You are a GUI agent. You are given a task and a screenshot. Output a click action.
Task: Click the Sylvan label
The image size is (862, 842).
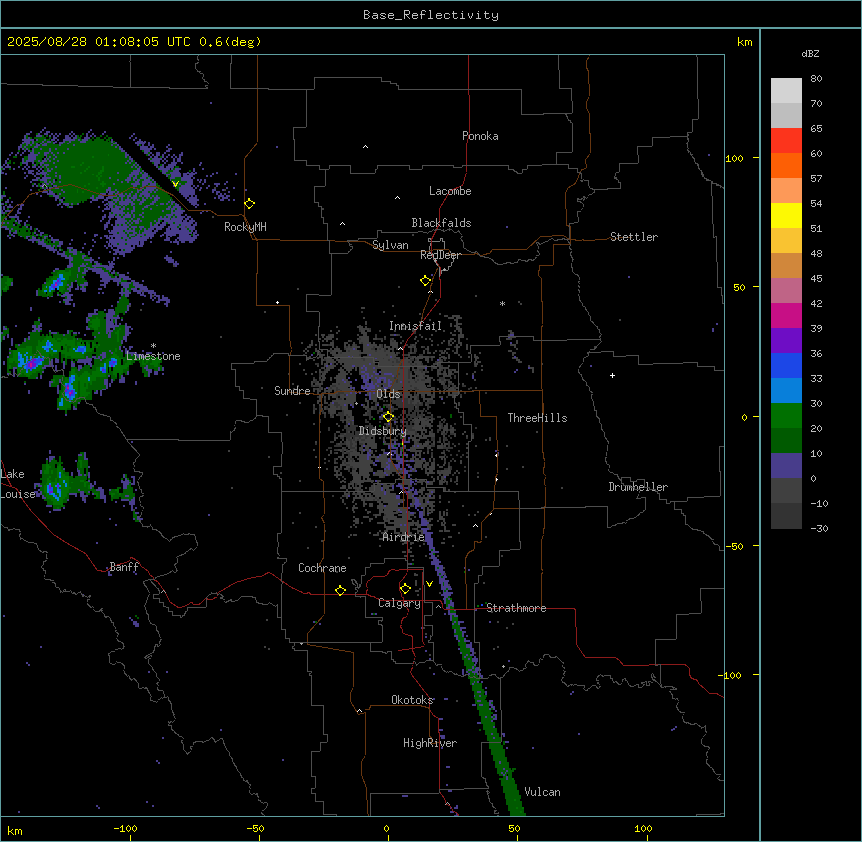tap(390, 245)
